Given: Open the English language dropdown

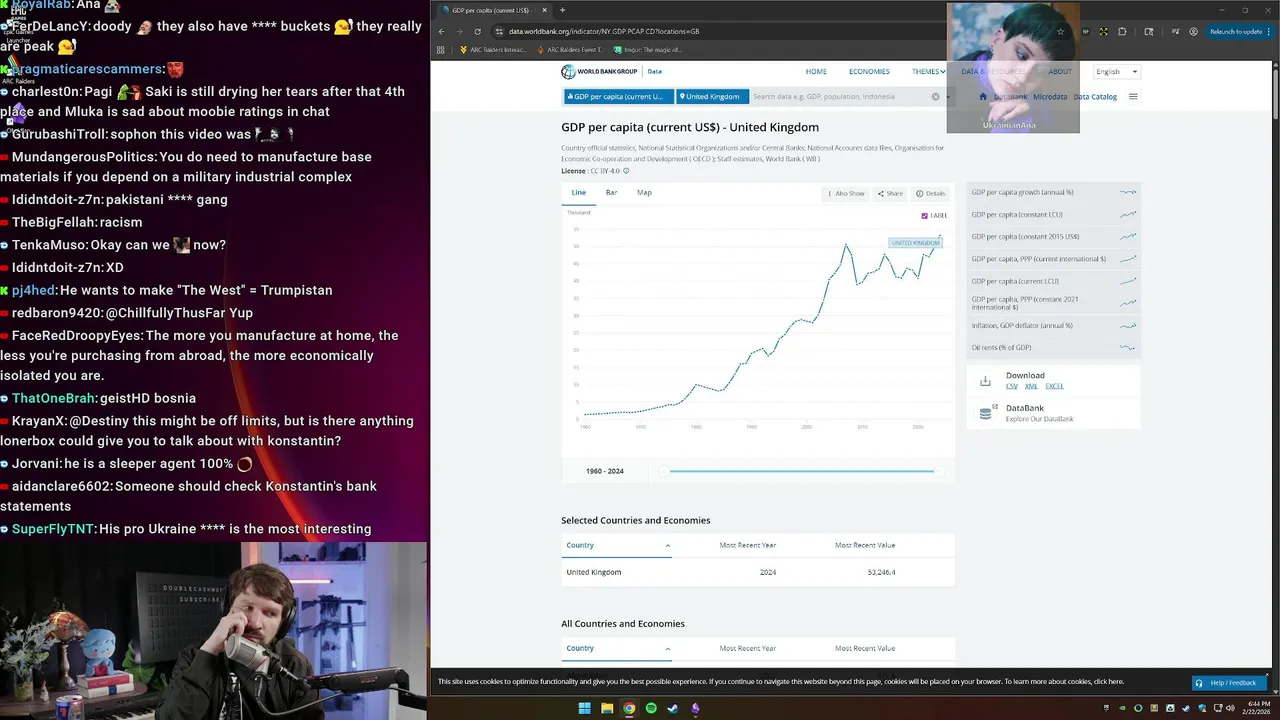Looking at the screenshot, I should (1116, 72).
